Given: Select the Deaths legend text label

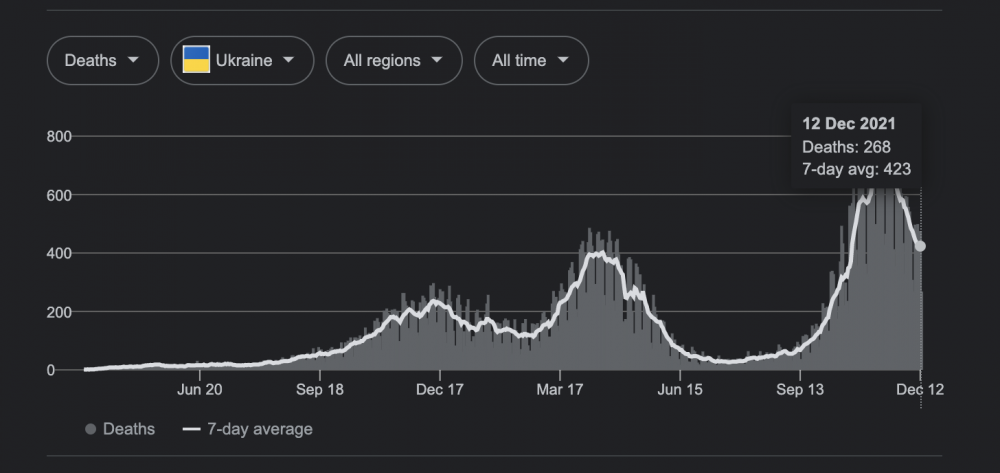Looking at the screenshot, I should coord(129,430).
